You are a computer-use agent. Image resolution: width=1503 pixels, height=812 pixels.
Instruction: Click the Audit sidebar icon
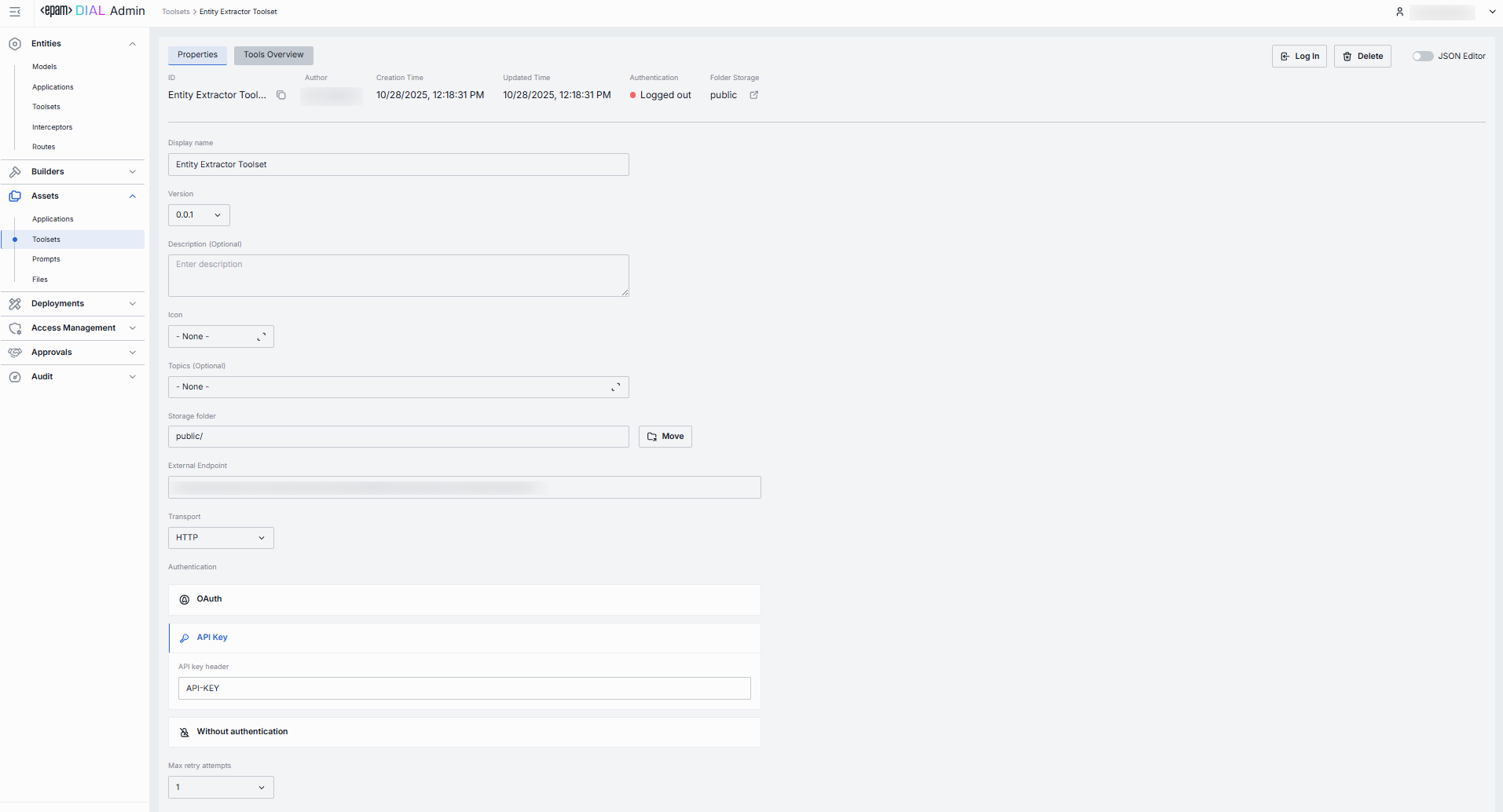click(15, 377)
